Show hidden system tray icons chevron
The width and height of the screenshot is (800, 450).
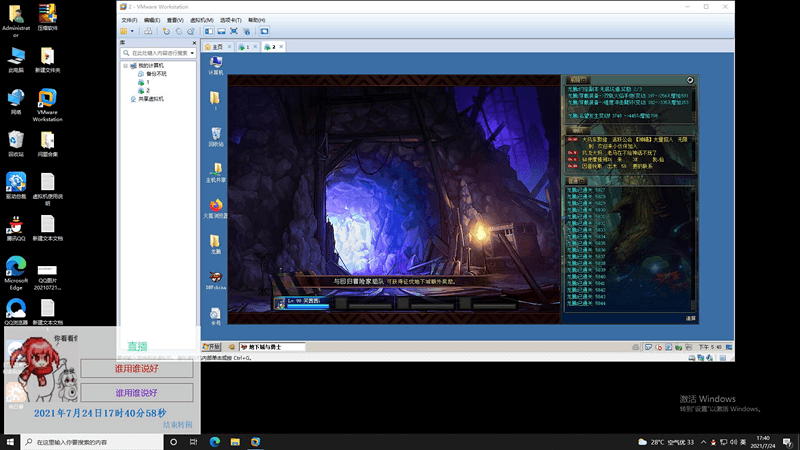pyautogui.click(x=704, y=442)
